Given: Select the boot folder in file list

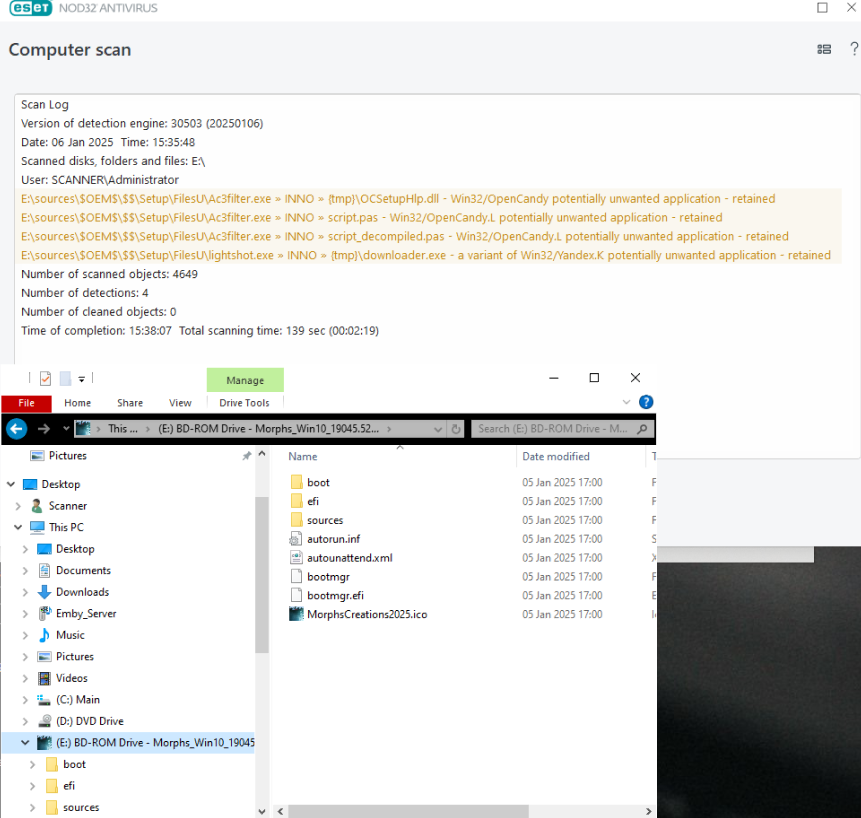Looking at the screenshot, I should (318, 483).
